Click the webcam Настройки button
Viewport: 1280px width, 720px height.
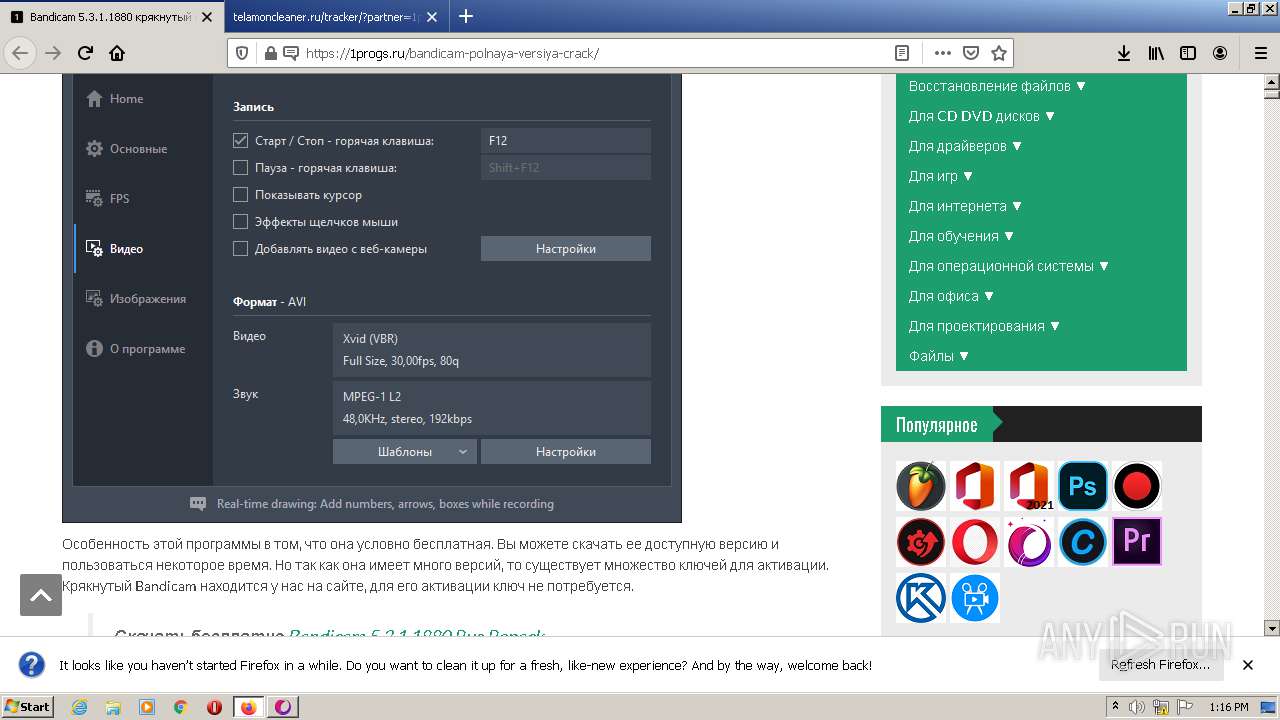[566, 249]
